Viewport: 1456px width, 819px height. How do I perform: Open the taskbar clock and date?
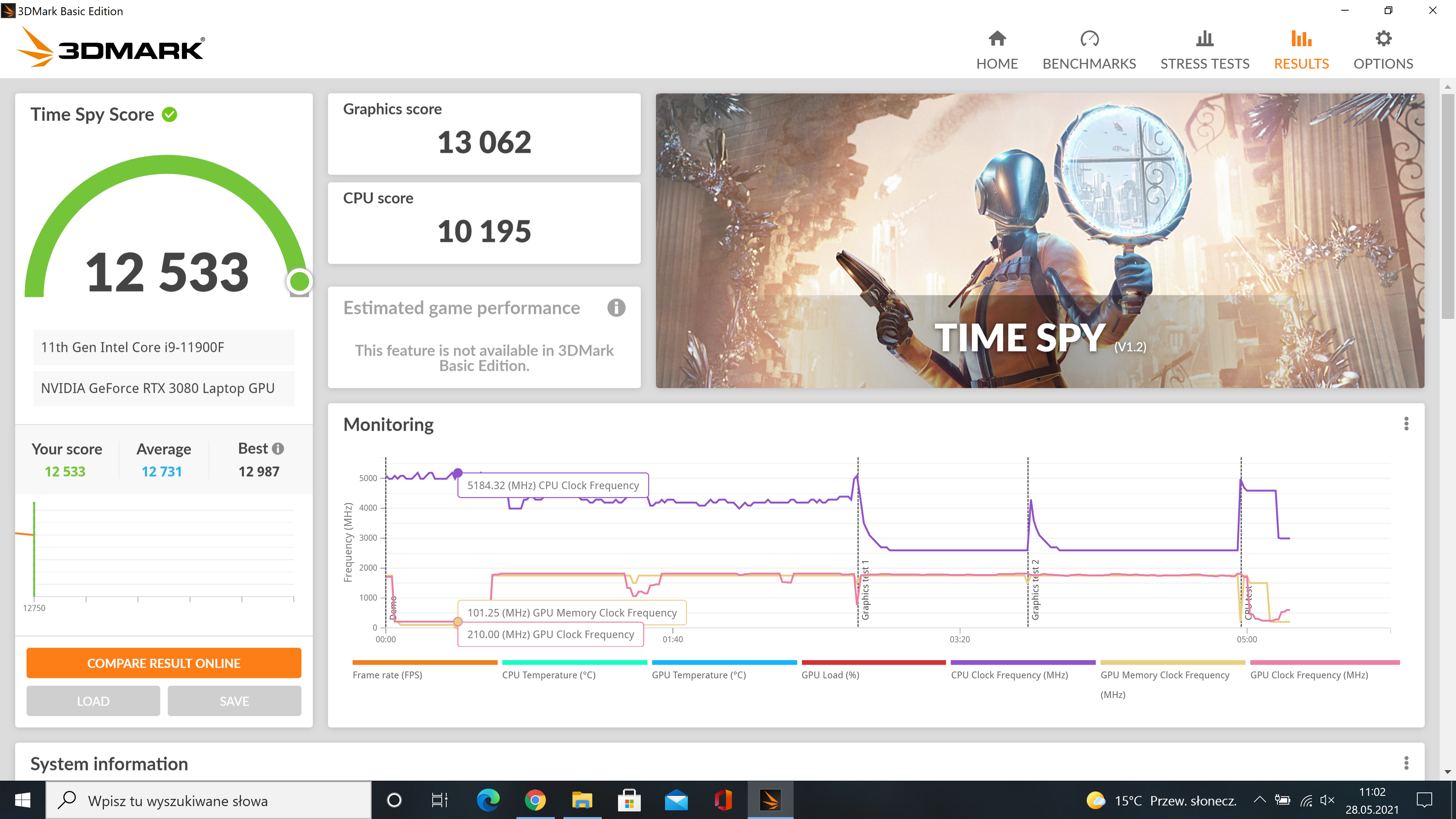(x=1372, y=800)
